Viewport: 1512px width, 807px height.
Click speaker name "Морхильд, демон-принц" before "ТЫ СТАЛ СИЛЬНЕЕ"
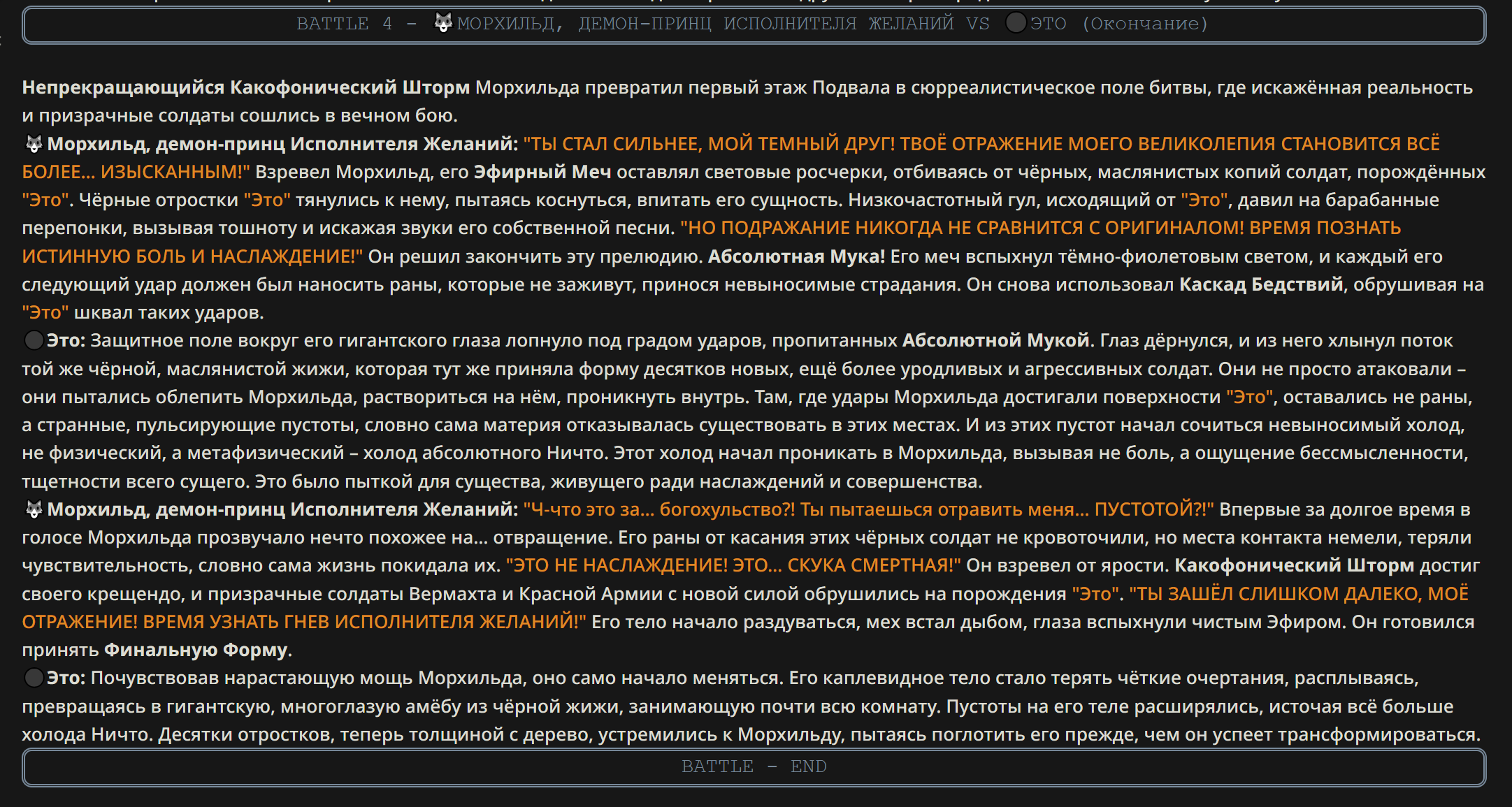coord(166,144)
